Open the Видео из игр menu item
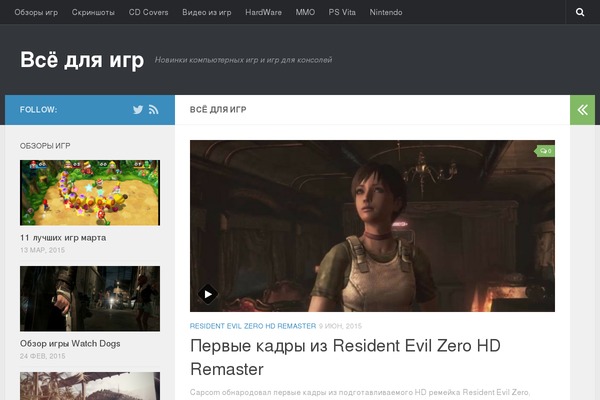600x400 pixels. (x=207, y=12)
